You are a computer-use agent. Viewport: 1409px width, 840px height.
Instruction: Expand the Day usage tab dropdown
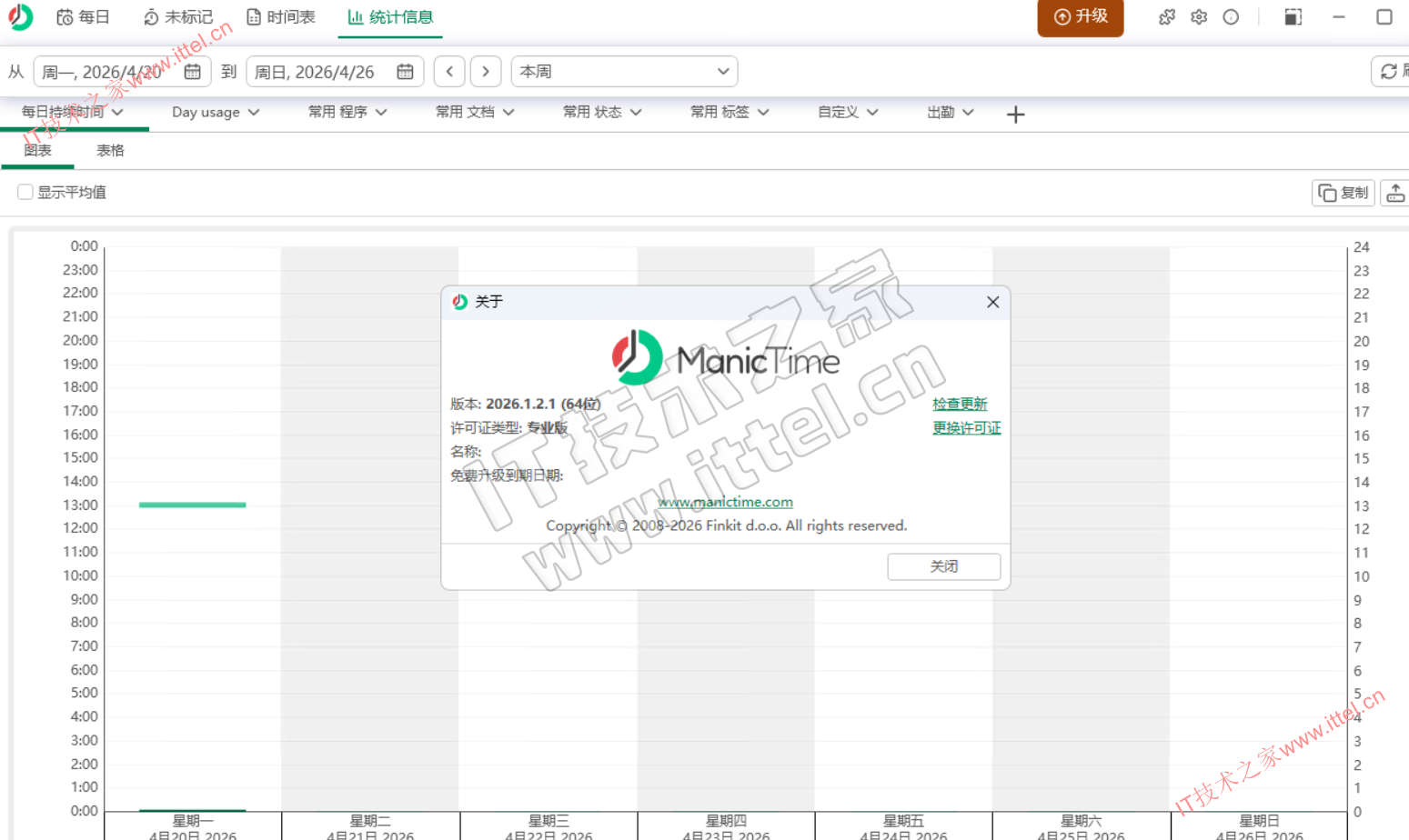pyautogui.click(x=254, y=113)
